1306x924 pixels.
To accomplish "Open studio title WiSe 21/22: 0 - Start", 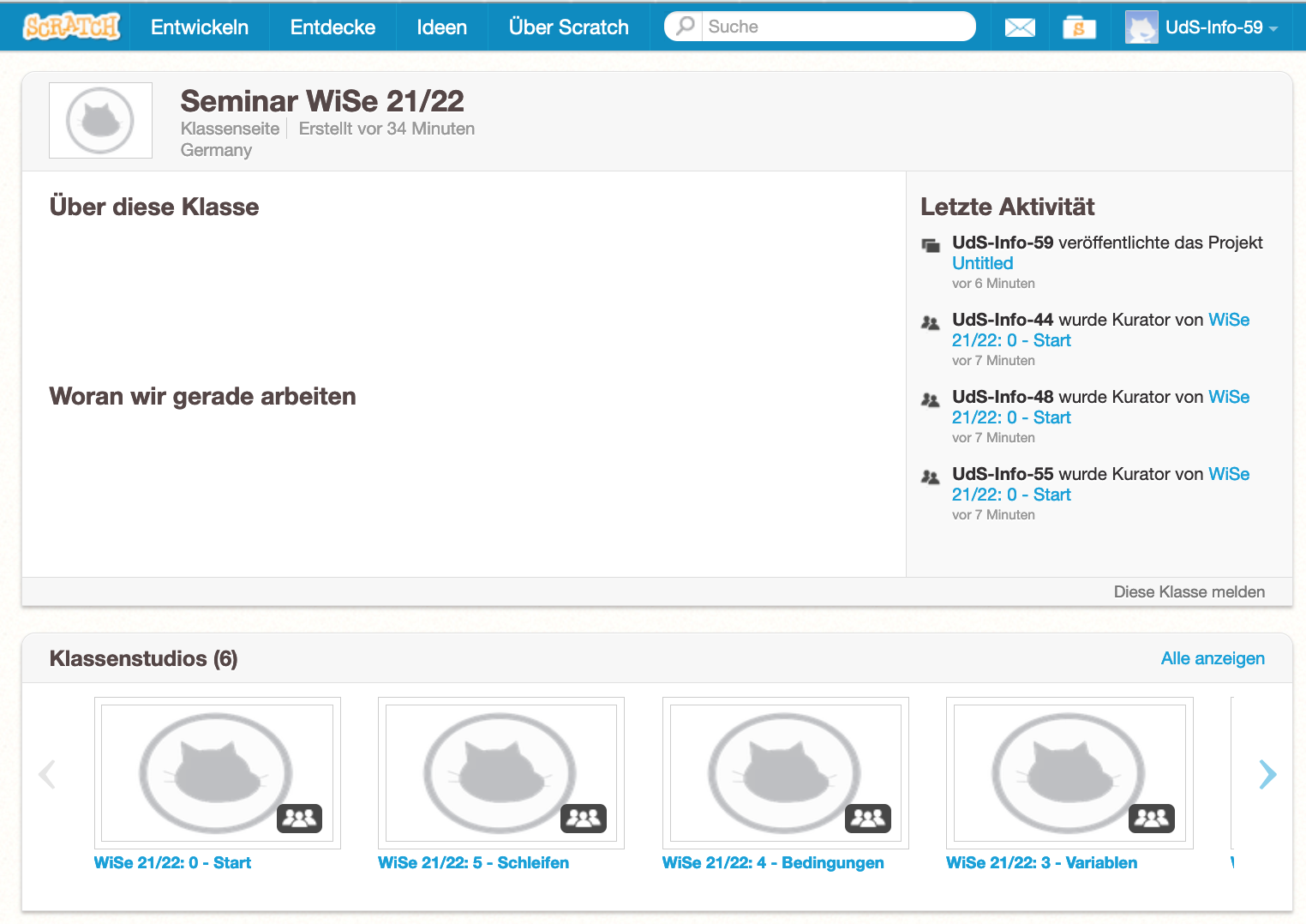I will pyautogui.click(x=172, y=863).
